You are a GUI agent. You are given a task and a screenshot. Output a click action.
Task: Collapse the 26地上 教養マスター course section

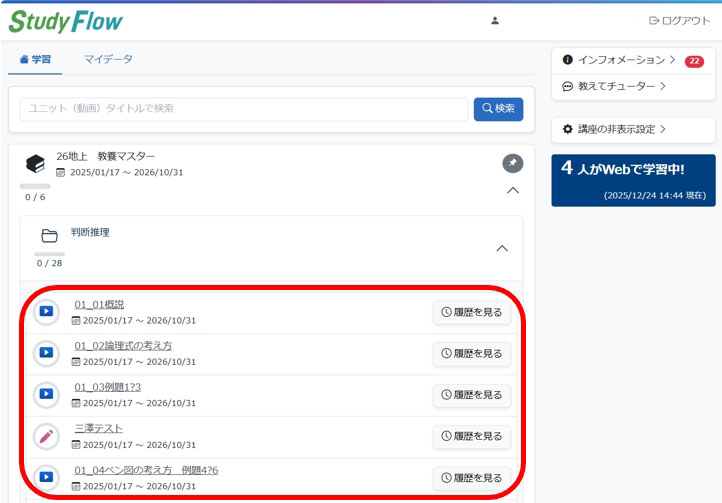click(x=512, y=190)
